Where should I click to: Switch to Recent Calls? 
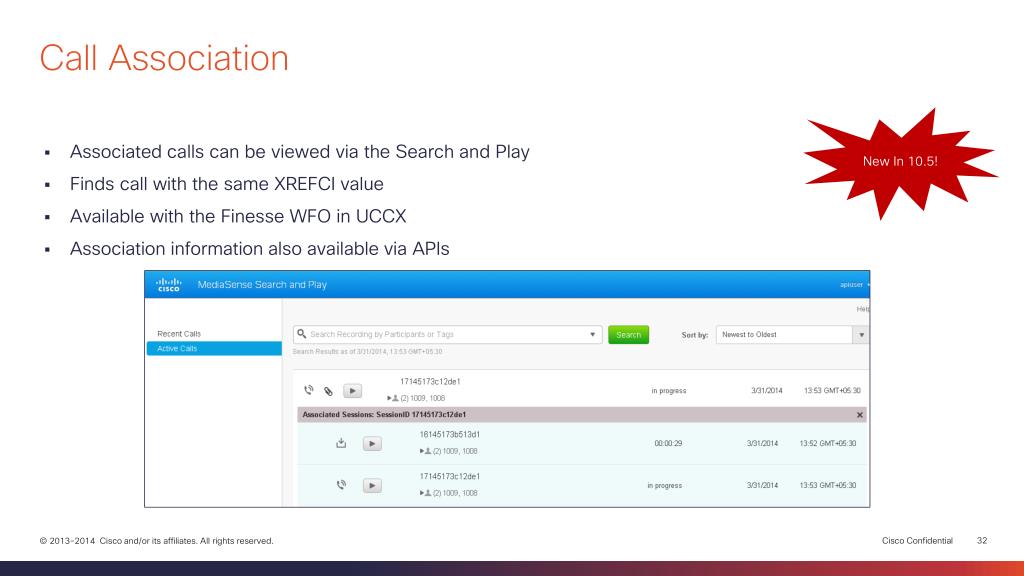point(179,334)
